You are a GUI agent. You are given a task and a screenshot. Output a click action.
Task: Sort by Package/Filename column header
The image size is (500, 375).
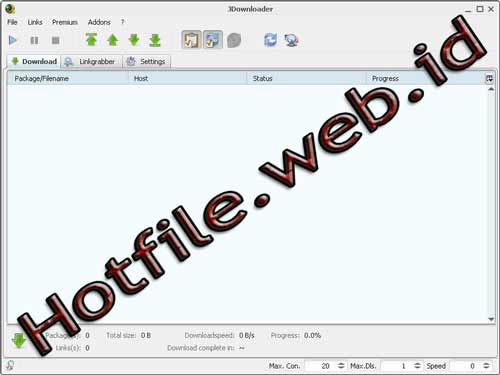tap(68, 78)
